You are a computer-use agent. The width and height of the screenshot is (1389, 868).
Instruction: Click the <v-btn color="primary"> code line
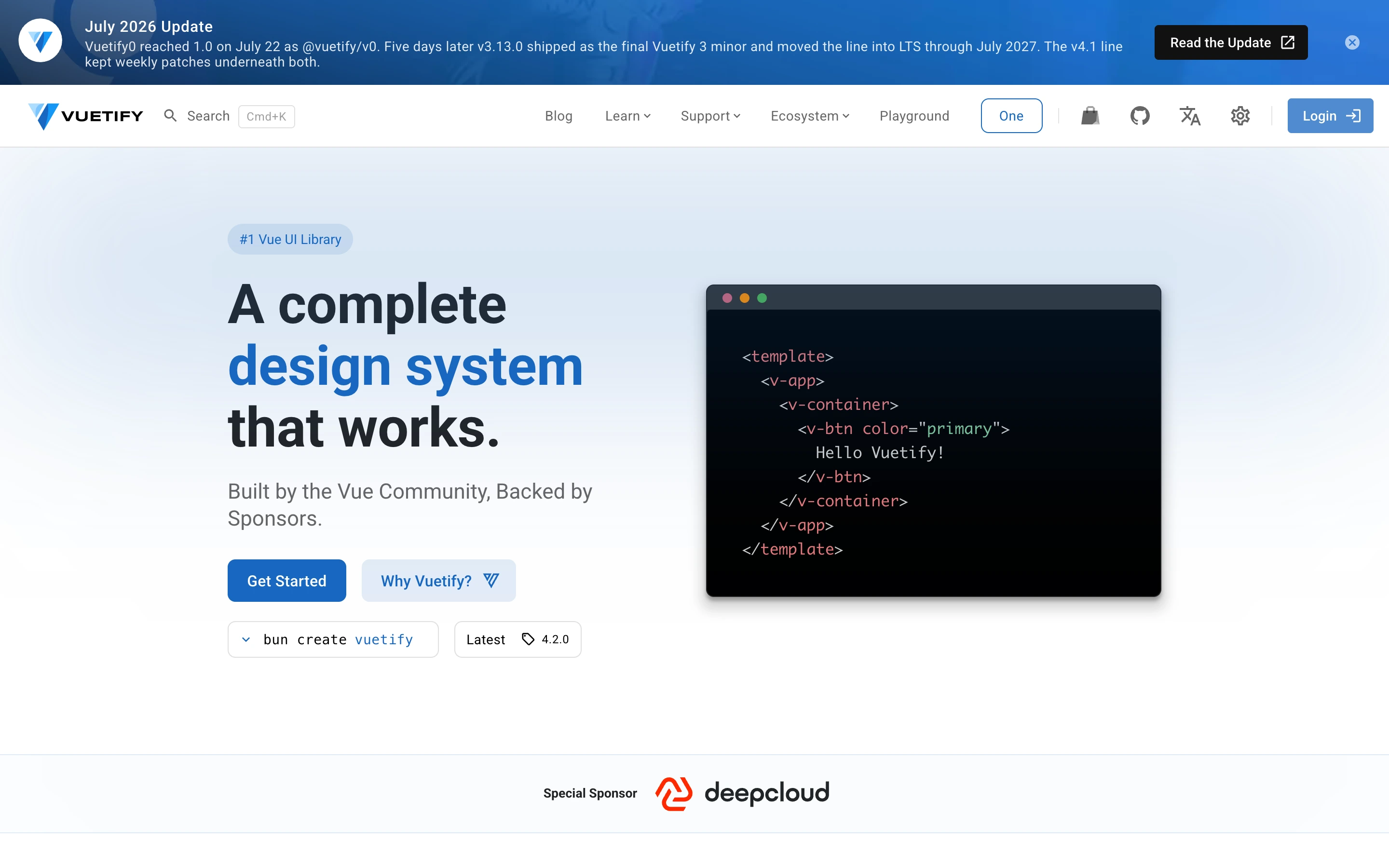[903, 428]
